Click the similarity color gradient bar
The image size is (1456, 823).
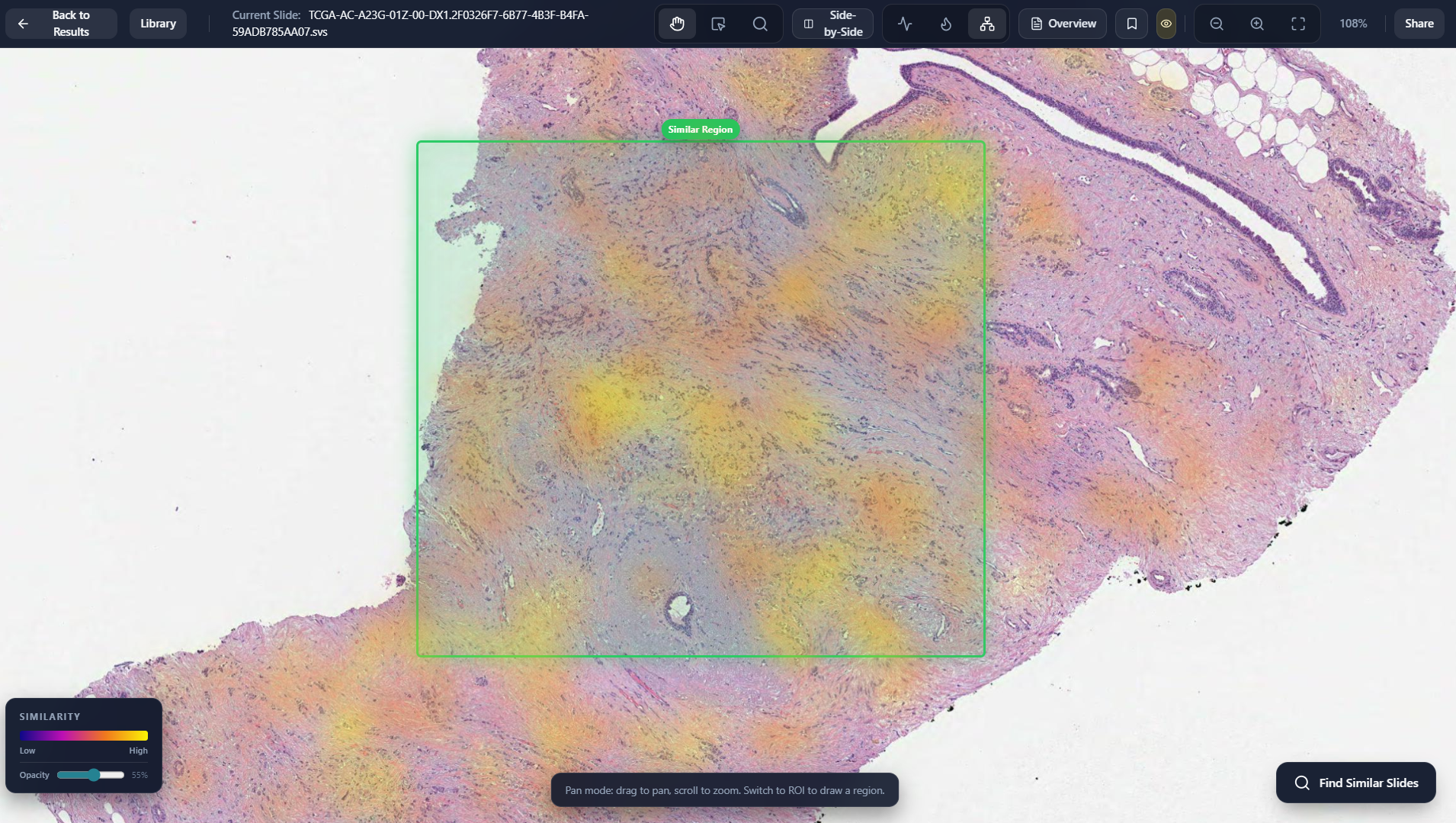[84, 735]
